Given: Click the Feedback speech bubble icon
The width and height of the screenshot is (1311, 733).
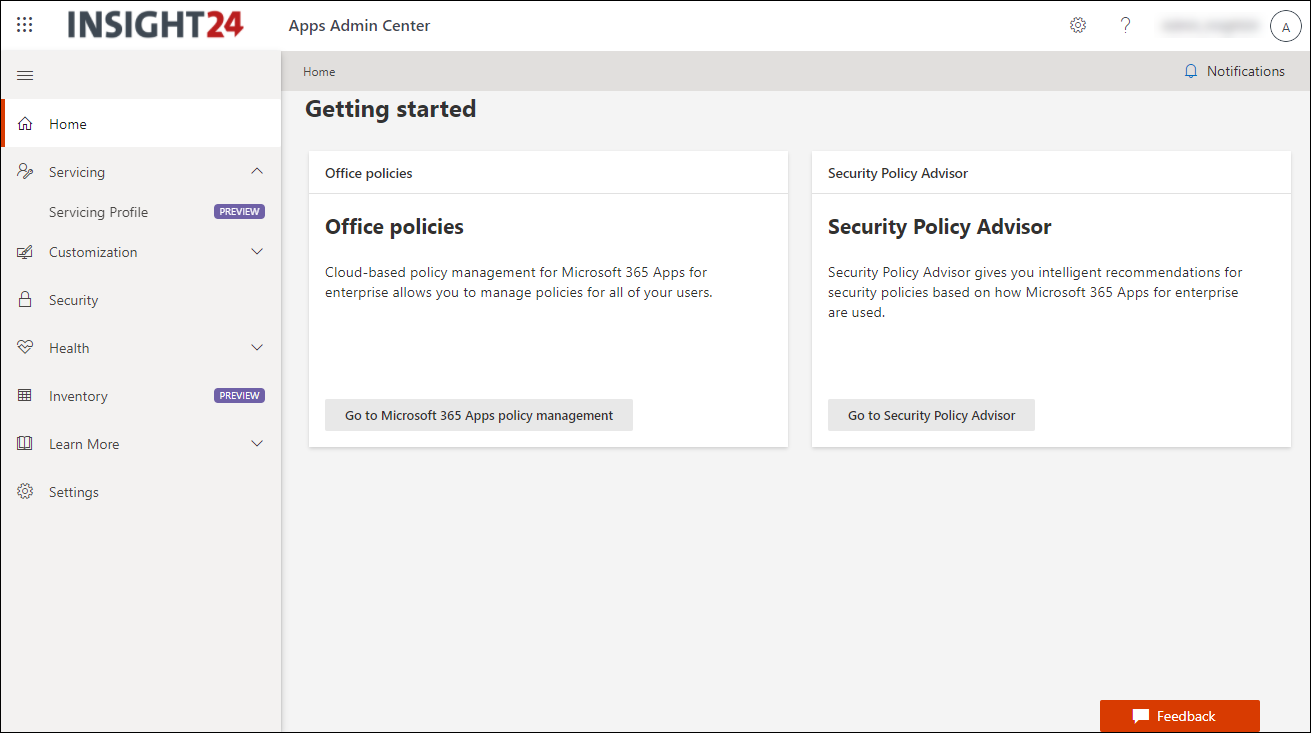Looking at the screenshot, I should pos(1141,716).
